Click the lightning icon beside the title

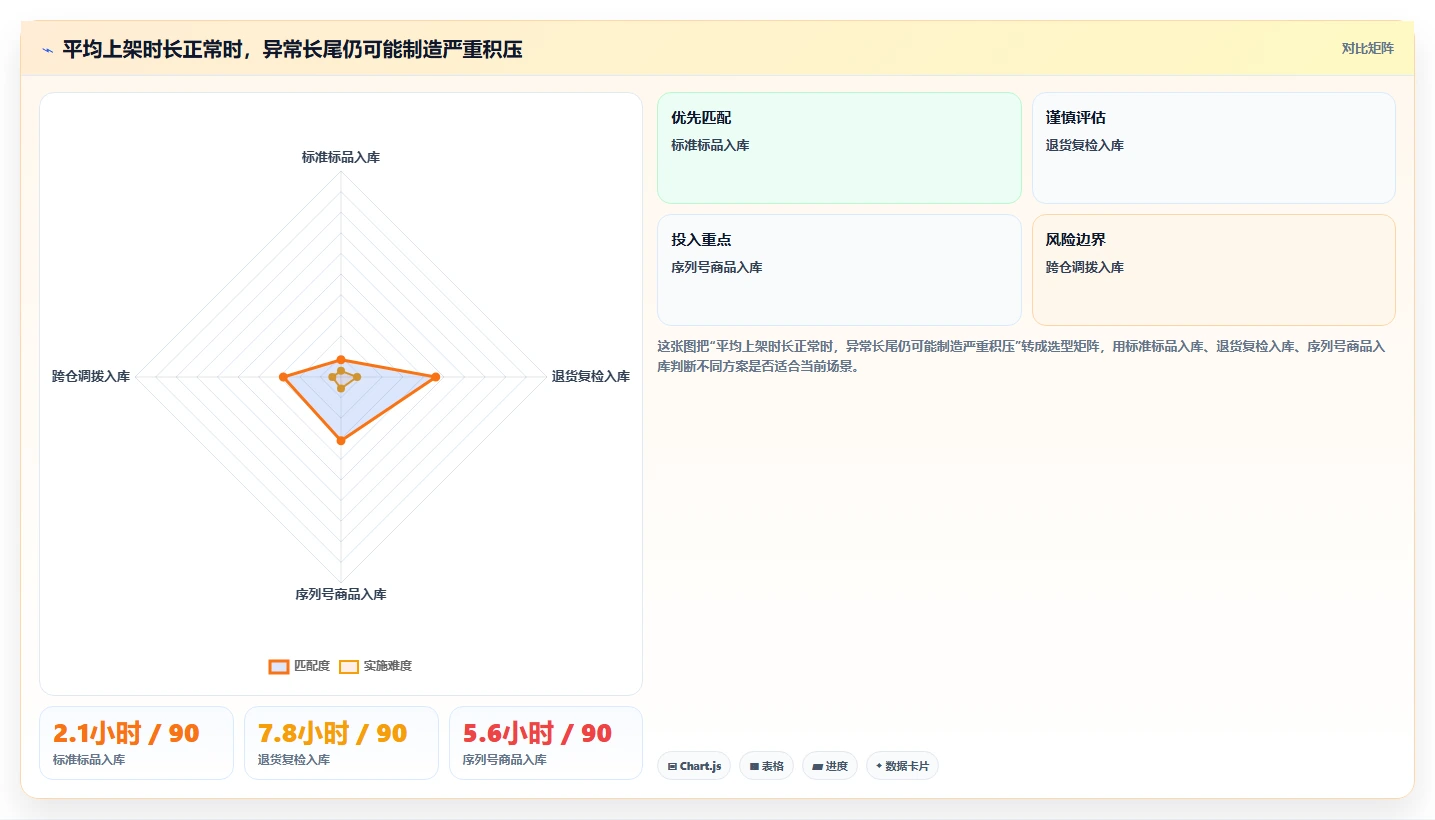tap(48, 50)
